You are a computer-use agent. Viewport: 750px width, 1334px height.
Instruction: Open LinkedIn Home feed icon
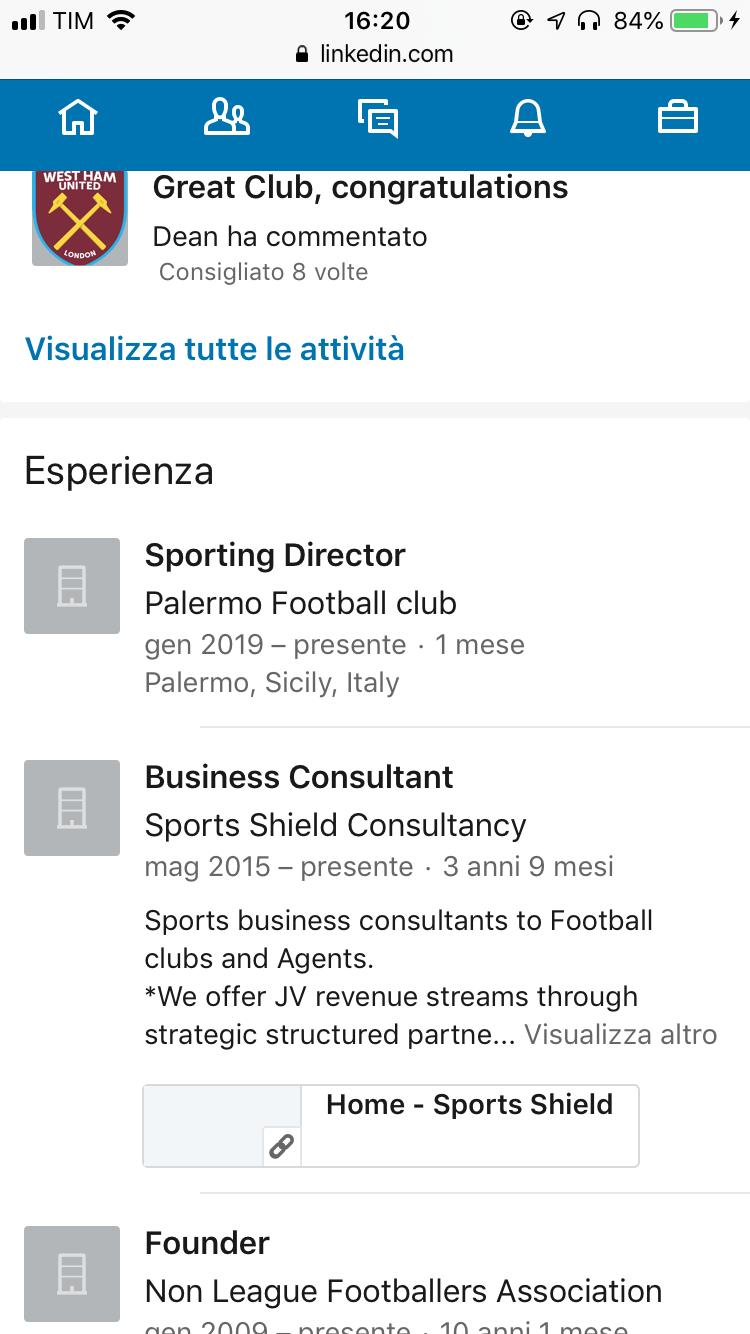pos(79,118)
